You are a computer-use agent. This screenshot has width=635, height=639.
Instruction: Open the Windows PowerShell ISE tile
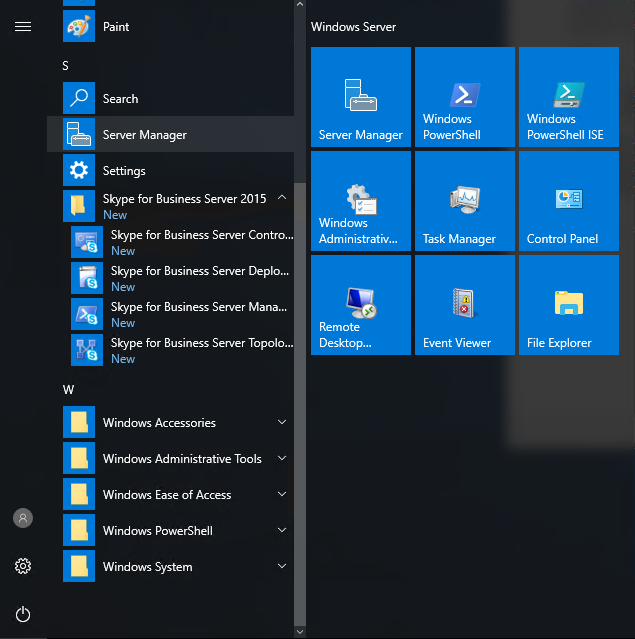click(x=569, y=97)
